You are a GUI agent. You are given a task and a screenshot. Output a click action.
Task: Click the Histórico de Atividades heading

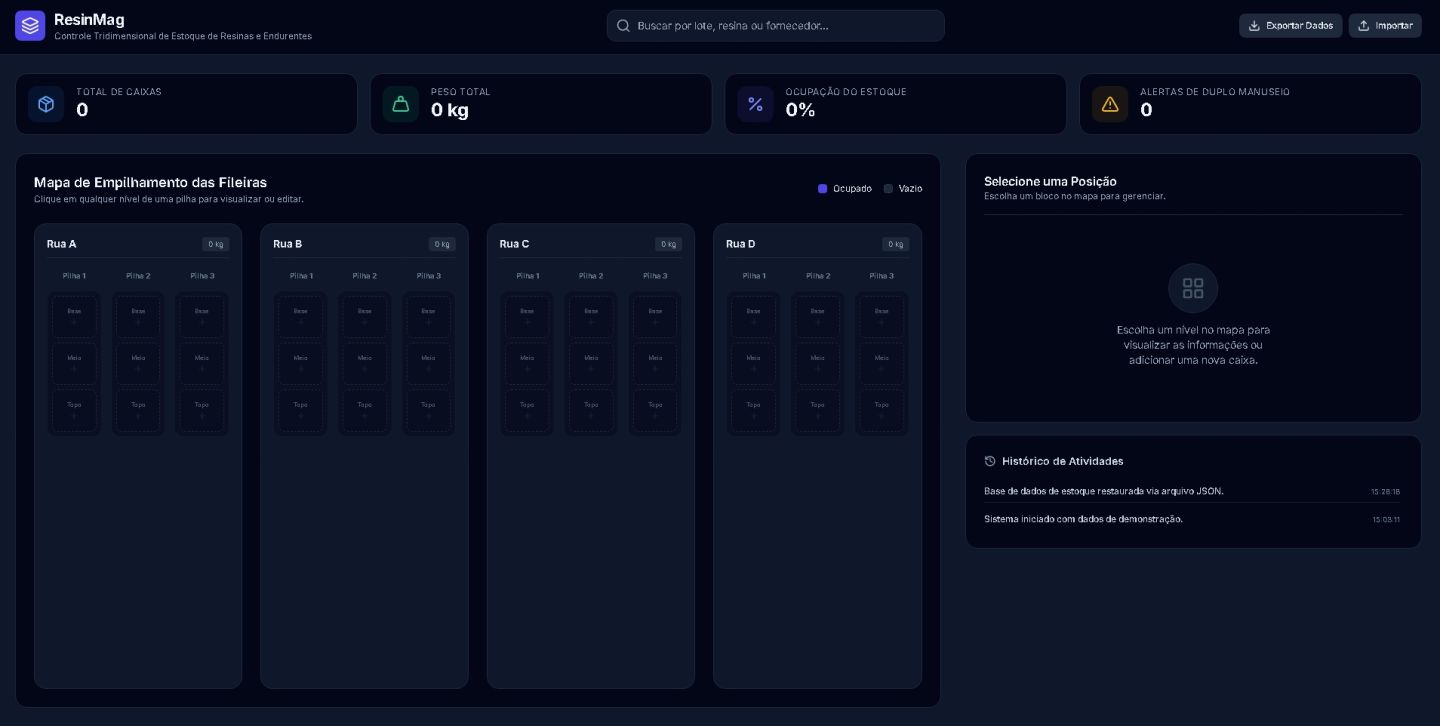pyautogui.click(x=1063, y=461)
